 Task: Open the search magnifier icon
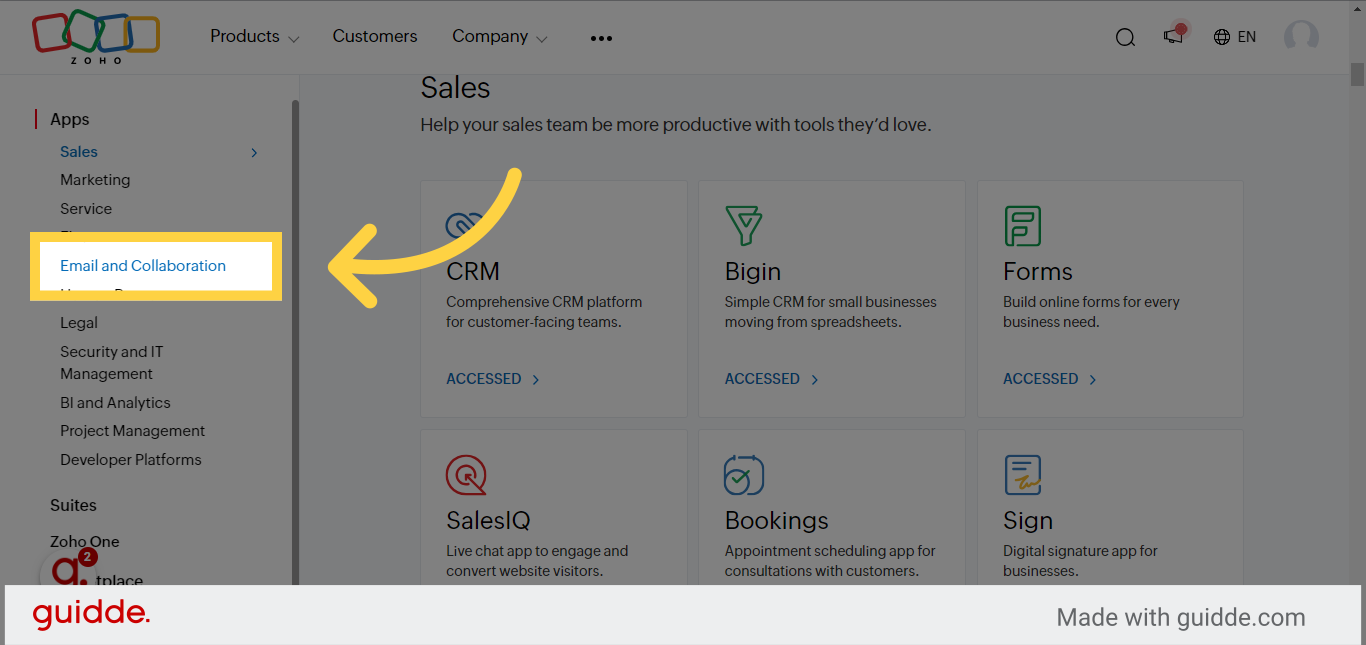click(1125, 38)
